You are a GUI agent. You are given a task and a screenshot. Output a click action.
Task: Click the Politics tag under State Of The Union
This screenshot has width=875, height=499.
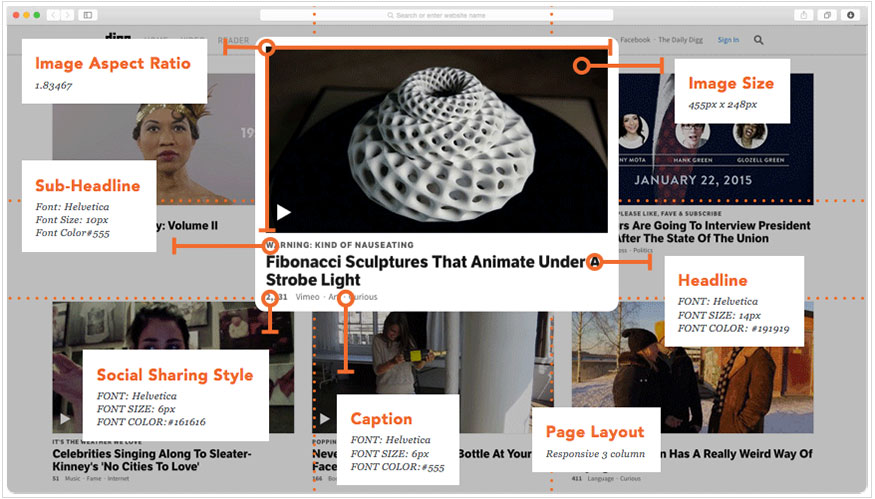[x=643, y=250]
